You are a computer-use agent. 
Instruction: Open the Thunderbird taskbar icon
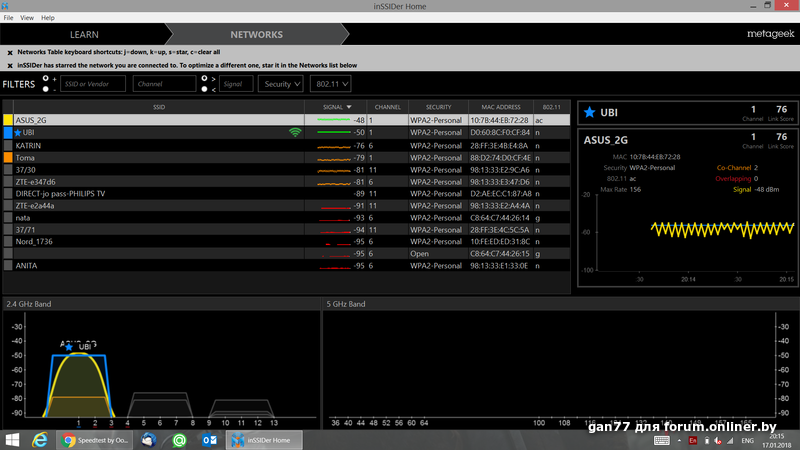pyautogui.click(x=148, y=440)
